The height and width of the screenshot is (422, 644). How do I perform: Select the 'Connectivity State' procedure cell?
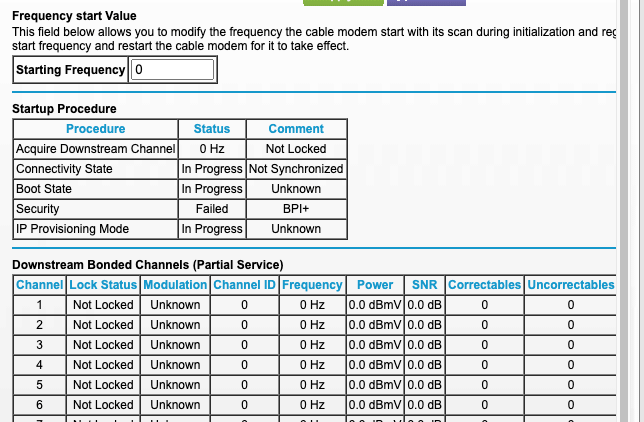coord(96,169)
